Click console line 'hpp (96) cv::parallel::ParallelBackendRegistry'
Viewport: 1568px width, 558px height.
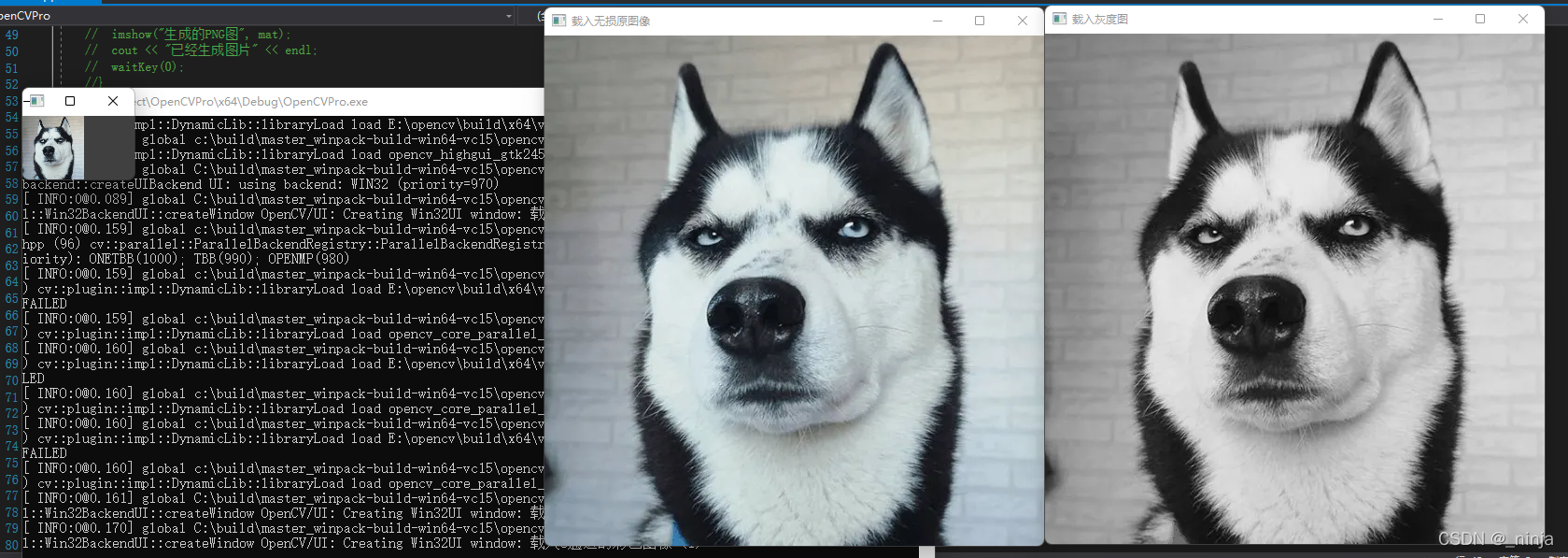[x=283, y=244]
